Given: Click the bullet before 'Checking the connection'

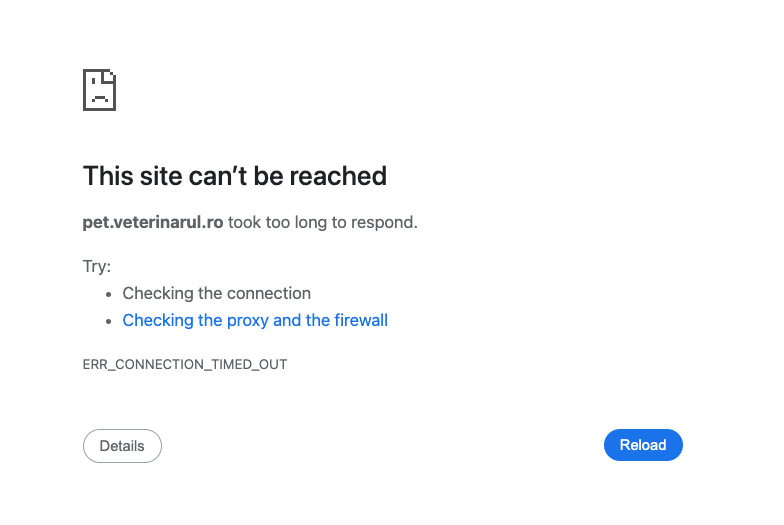Looking at the screenshot, I should pyautogui.click(x=109, y=295).
